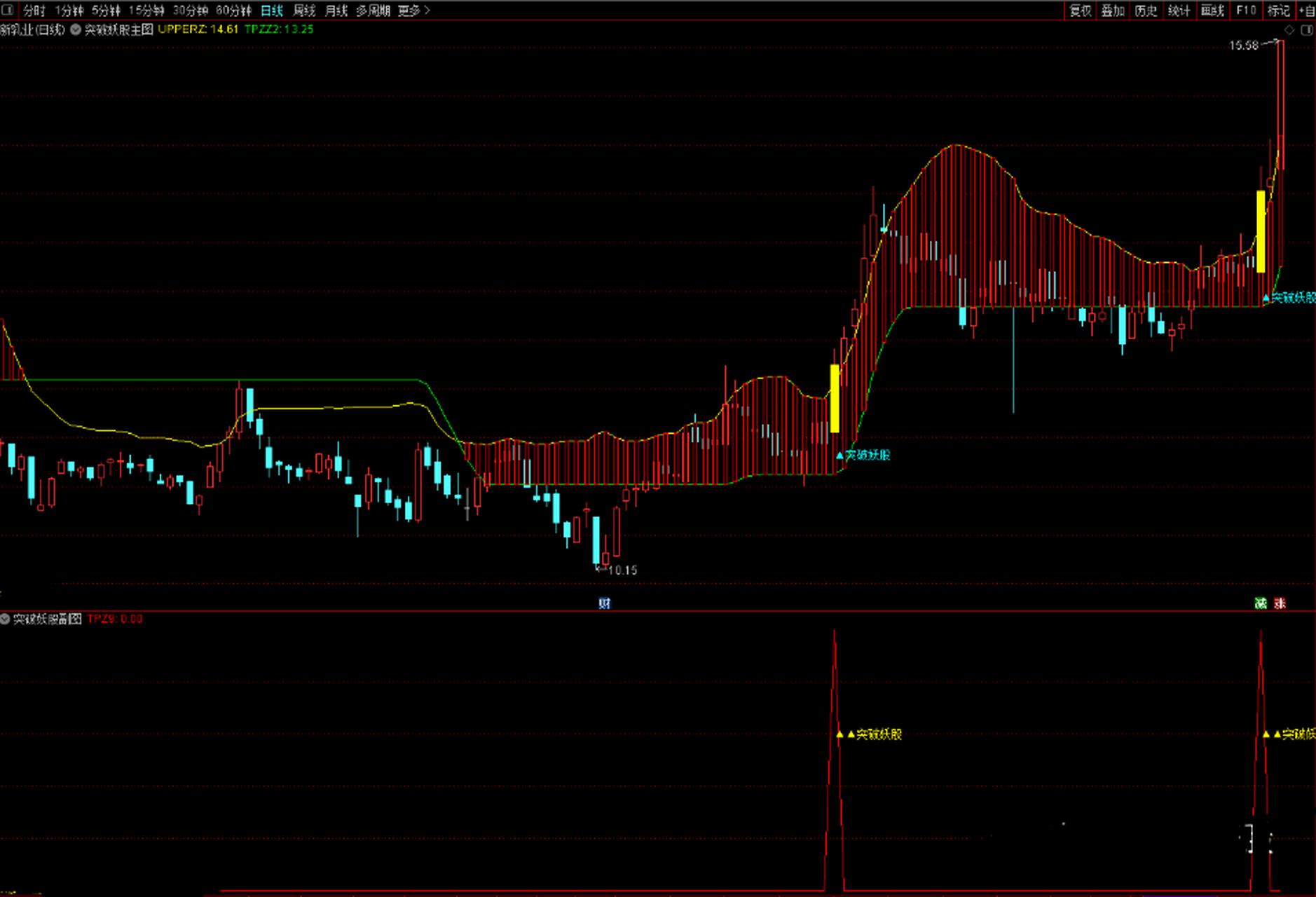Click the red 涨 marker icon
Viewport: 1316px width, 897px height.
tap(1280, 603)
